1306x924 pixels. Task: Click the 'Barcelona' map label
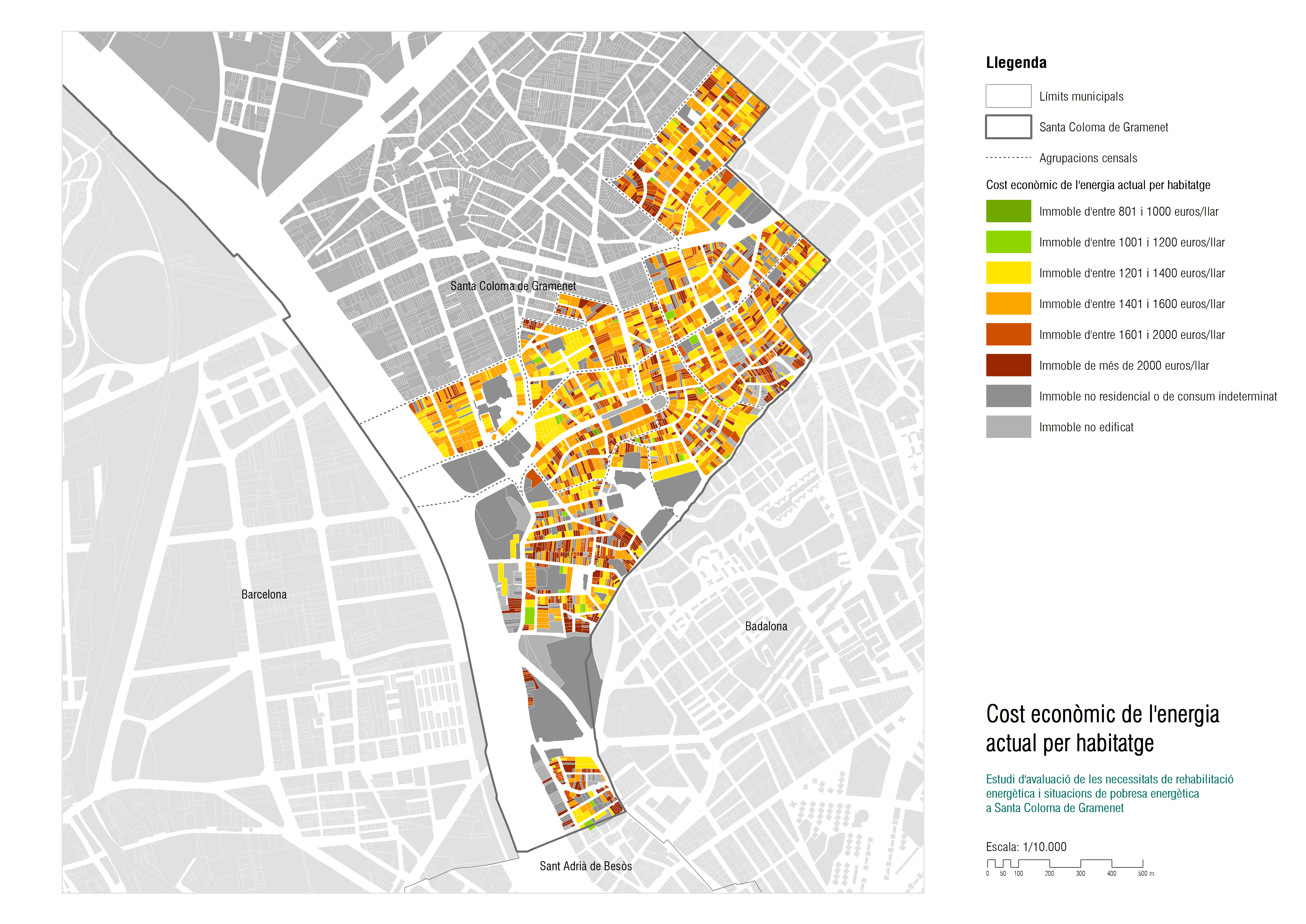[x=264, y=594]
